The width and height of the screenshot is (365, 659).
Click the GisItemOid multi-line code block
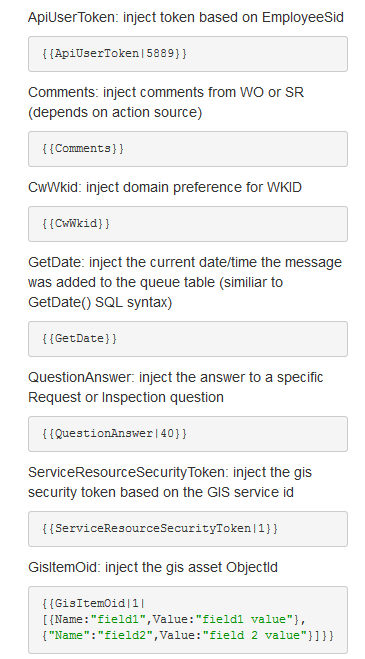[x=188, y=619]
